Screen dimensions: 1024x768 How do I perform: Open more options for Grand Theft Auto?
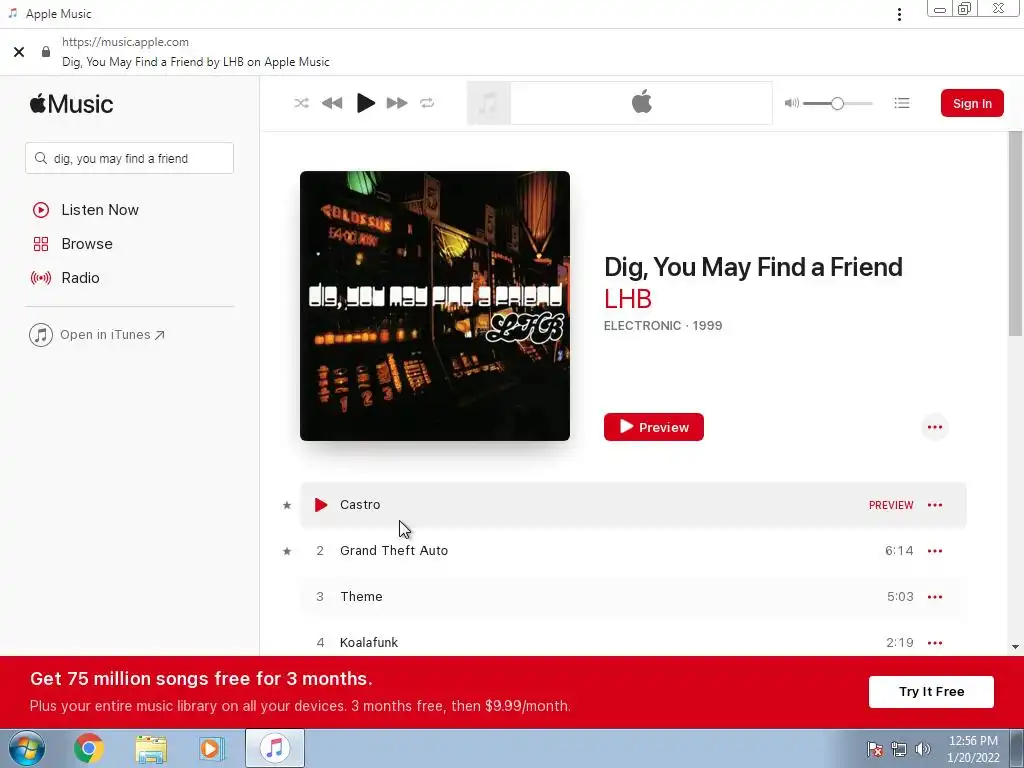pos(935,551)
